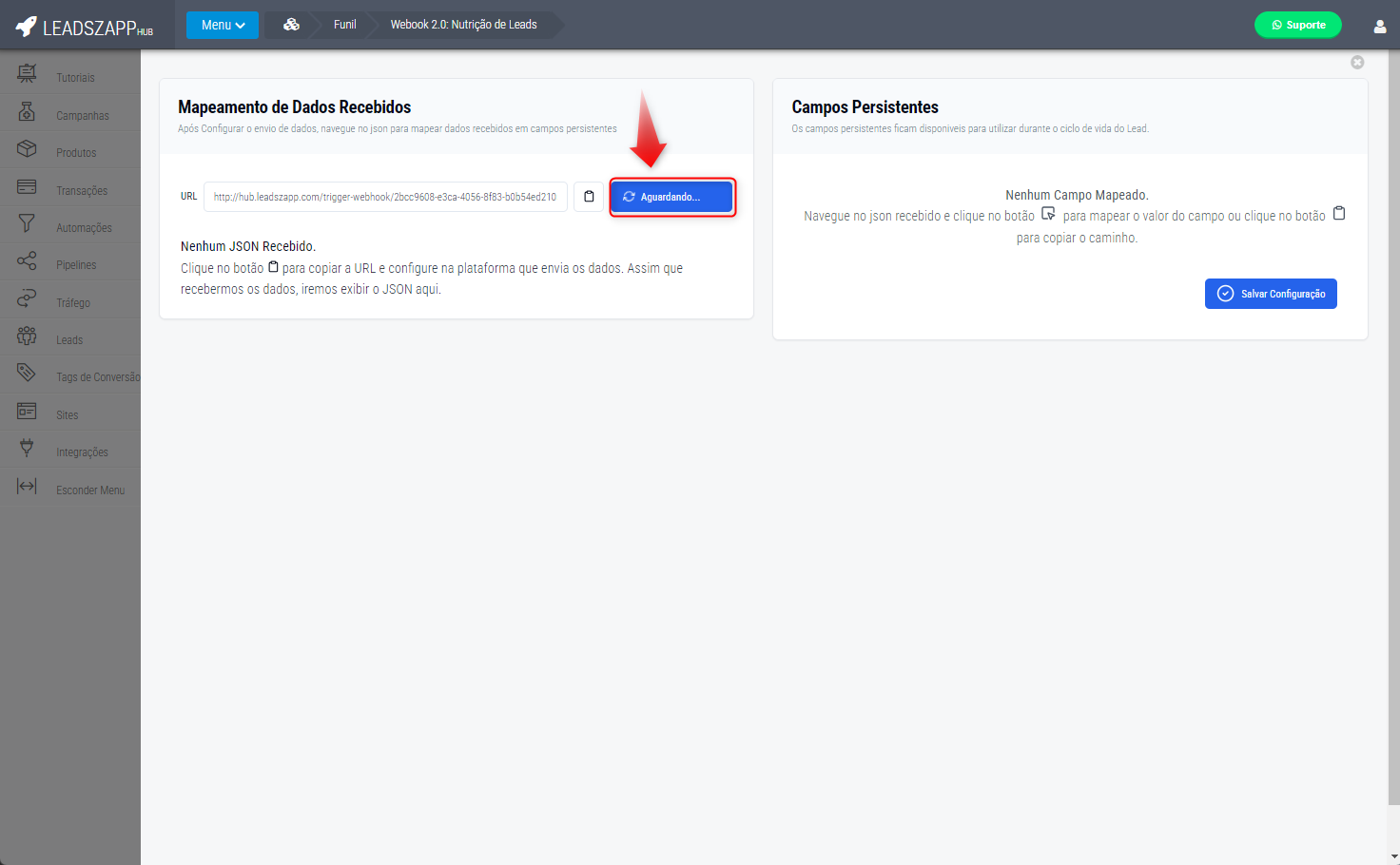
Task: Open the Pipelines share icon
Action: [x=27, y=260]
